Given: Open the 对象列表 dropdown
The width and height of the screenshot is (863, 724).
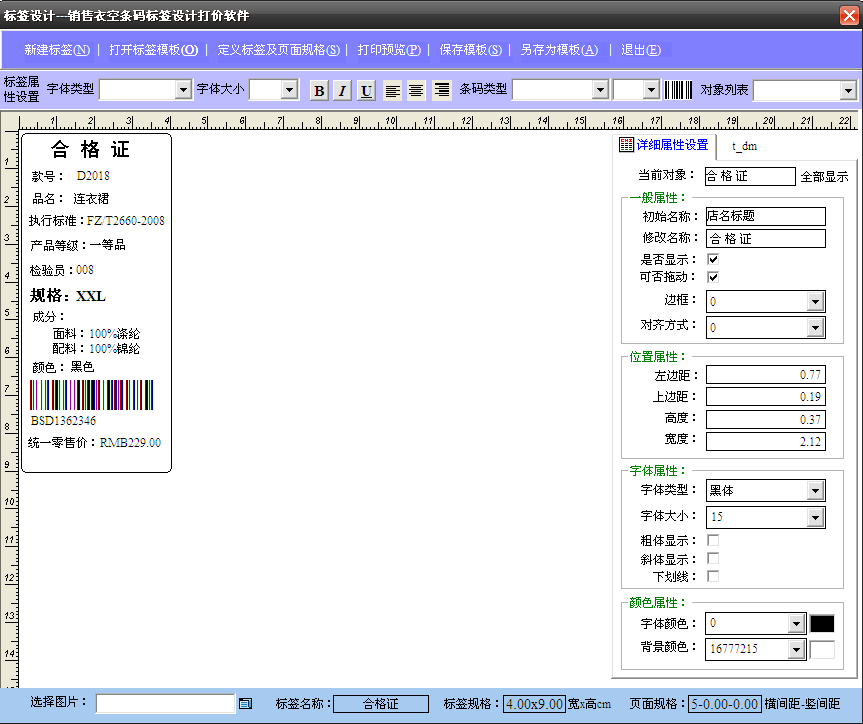Looking at the screenshot, I should 849,91.
